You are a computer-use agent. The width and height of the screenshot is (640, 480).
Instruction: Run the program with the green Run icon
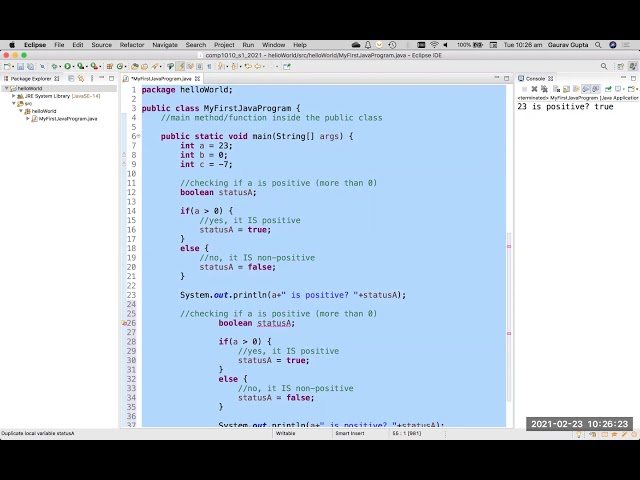(x=67, y=67)
